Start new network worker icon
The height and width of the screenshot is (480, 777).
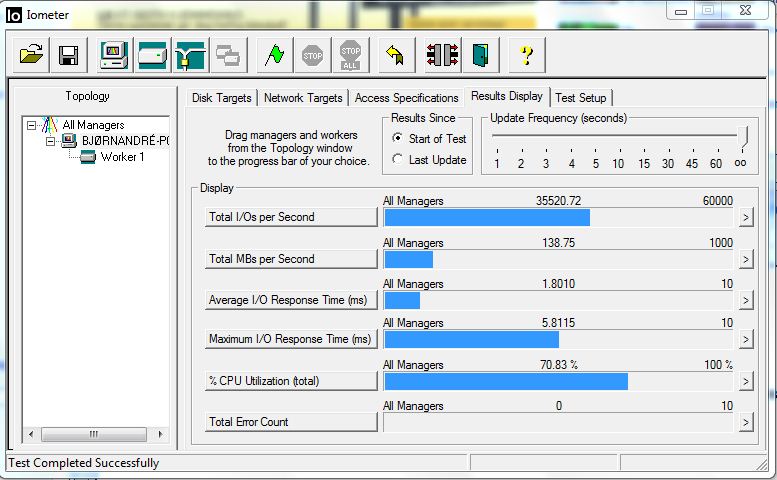[190, 54]
